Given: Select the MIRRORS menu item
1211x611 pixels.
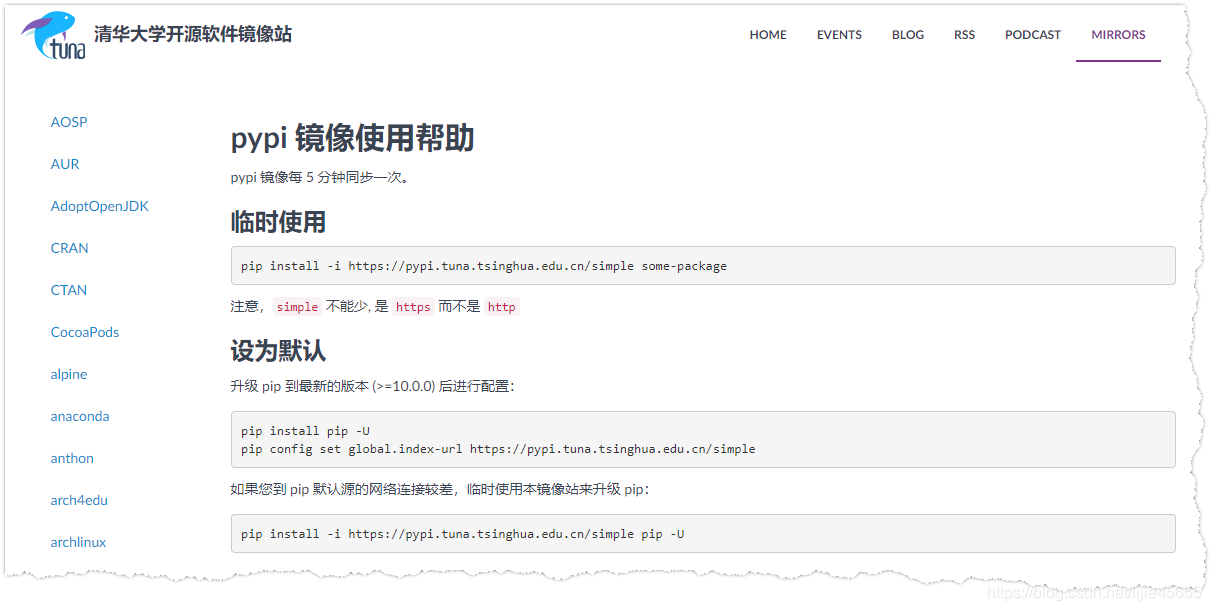Looking at the screenshot, I should click(x=1118, y=35).
